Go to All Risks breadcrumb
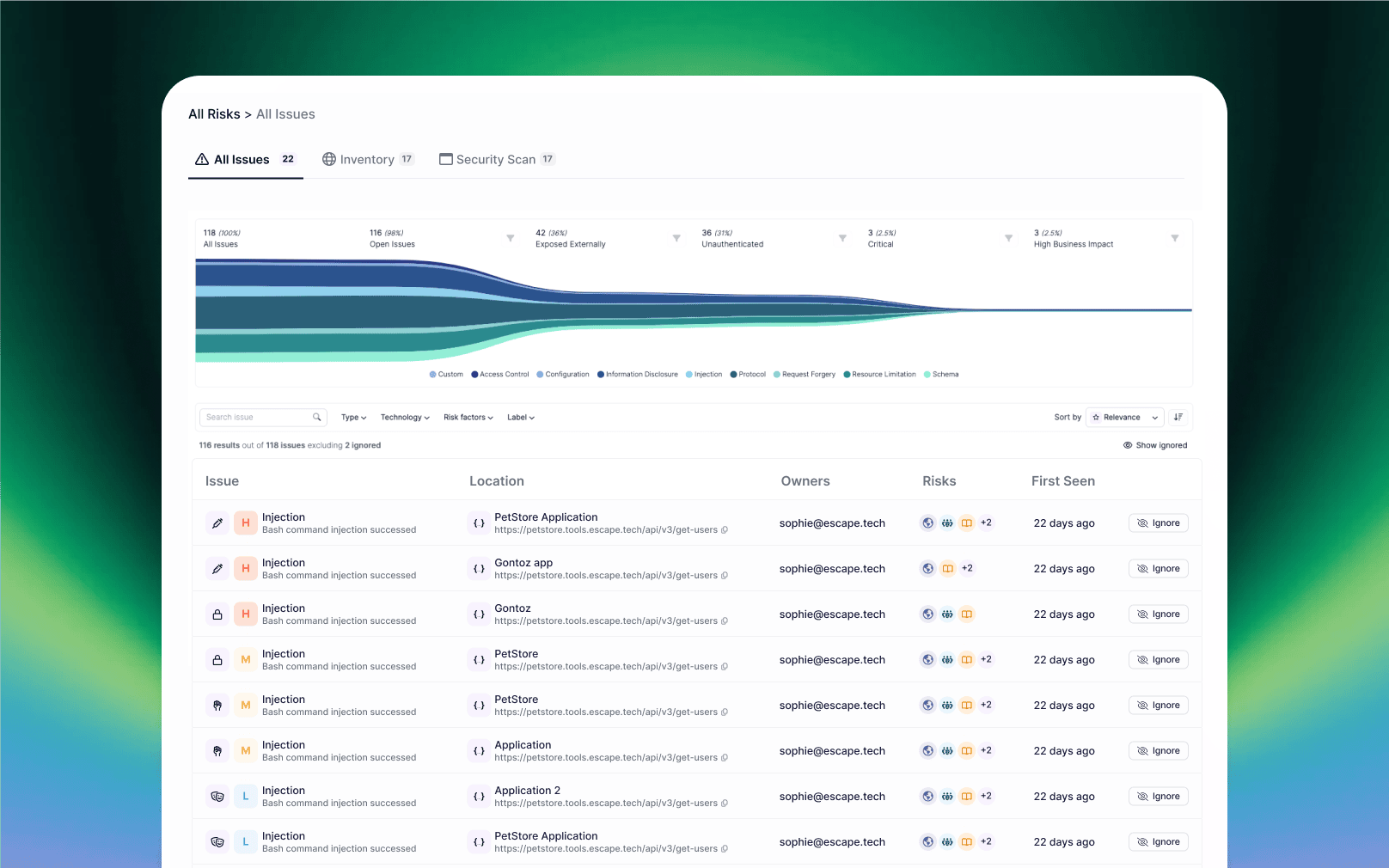Screen dimensions: 1389x868 214,114
